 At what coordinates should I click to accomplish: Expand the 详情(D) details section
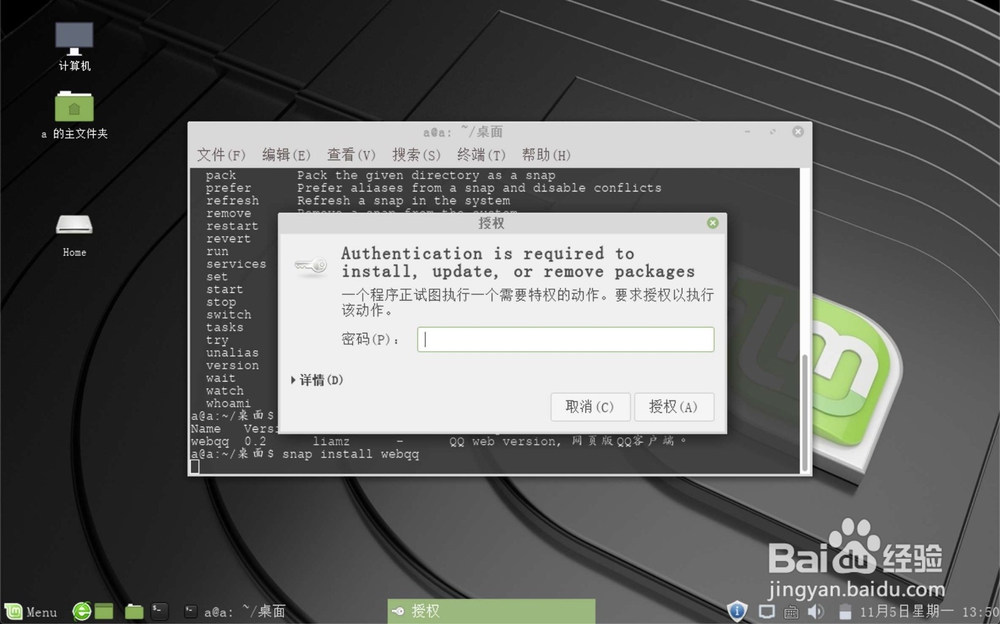point(317,380)
